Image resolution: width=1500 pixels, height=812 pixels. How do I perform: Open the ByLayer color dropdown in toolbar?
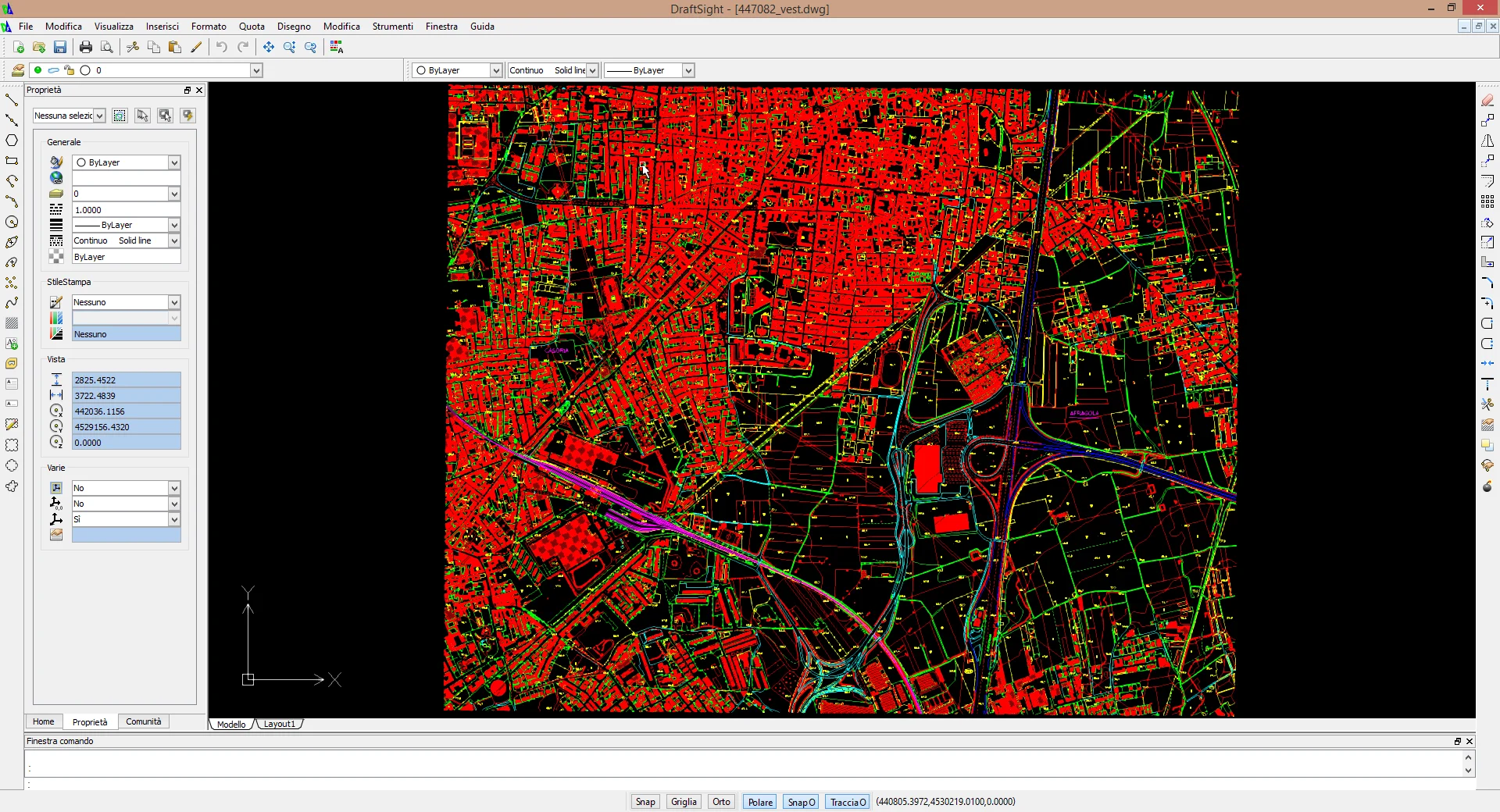[x=495, y=70]
